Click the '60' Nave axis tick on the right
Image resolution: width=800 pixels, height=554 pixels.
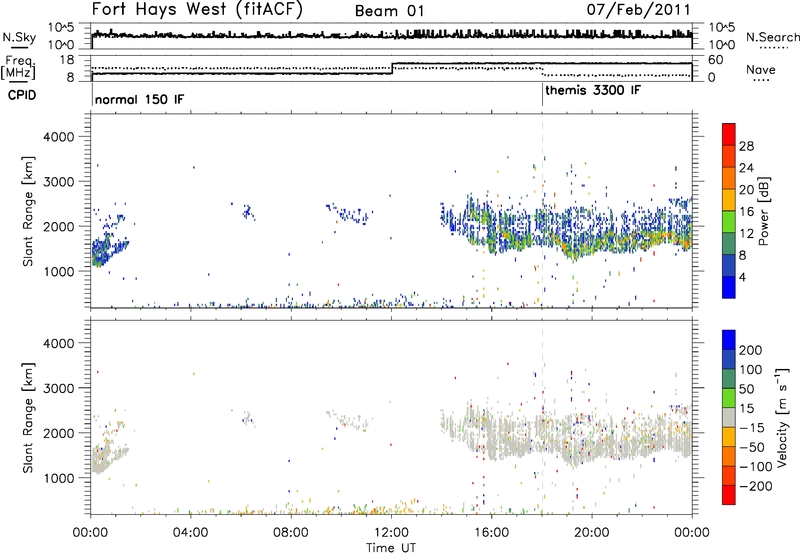tap(715, 60)
